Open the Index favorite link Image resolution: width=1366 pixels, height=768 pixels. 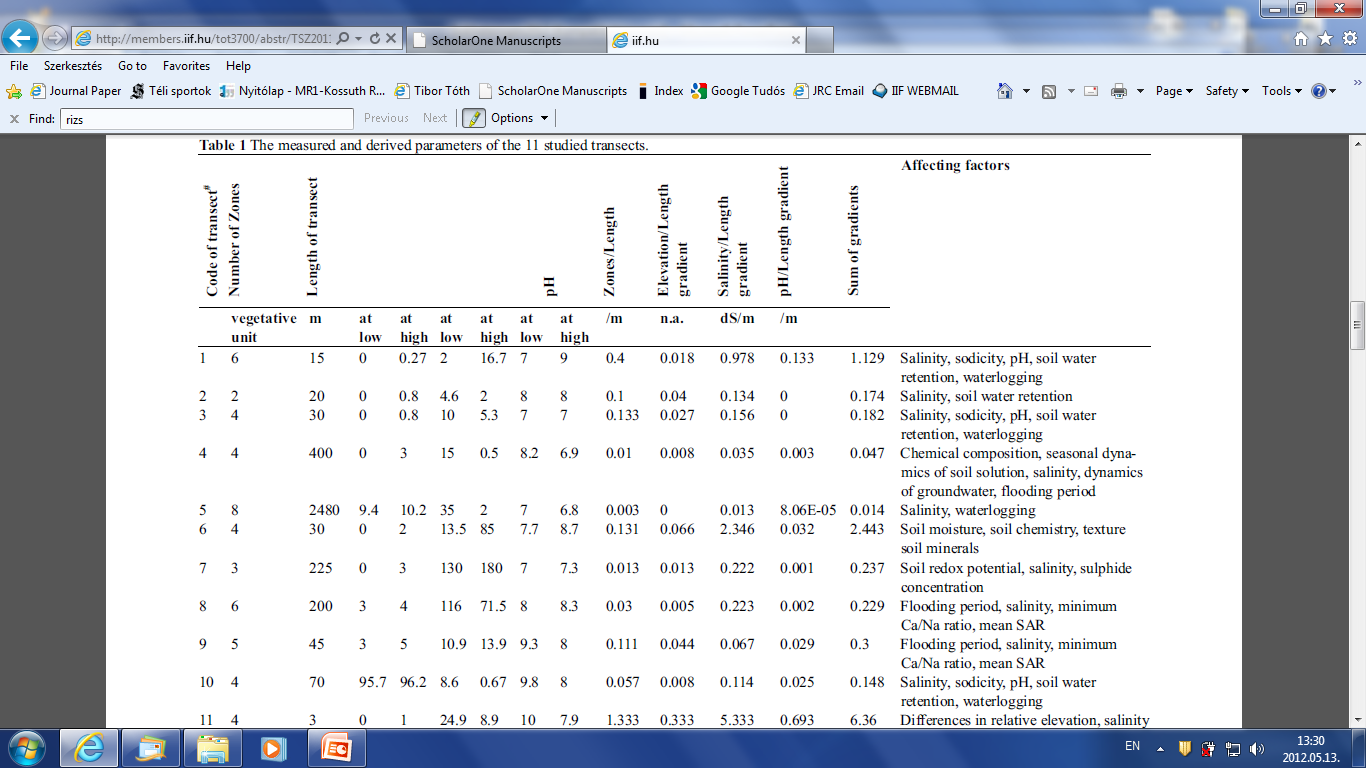tap(660, 91)
